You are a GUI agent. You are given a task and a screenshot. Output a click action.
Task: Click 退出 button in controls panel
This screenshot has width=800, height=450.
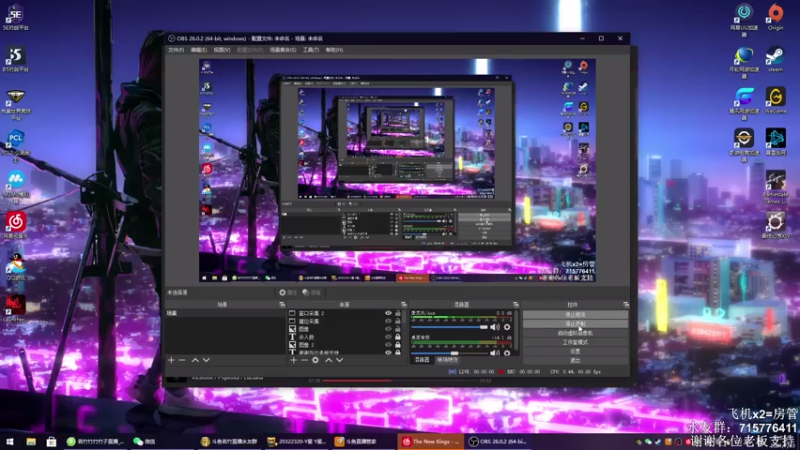point(576,360)
